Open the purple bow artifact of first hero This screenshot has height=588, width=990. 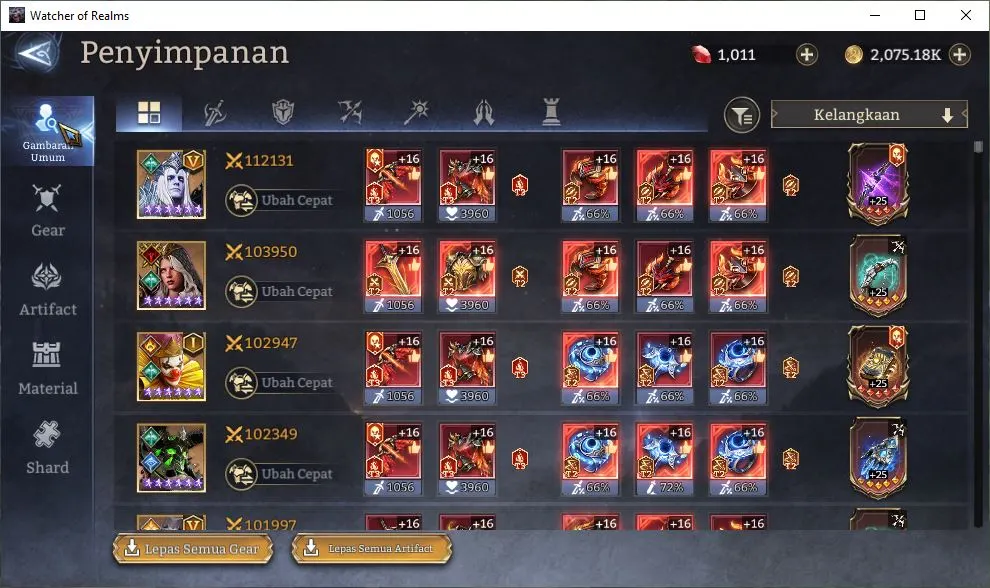pyautogui.click(x=878, y=184)
